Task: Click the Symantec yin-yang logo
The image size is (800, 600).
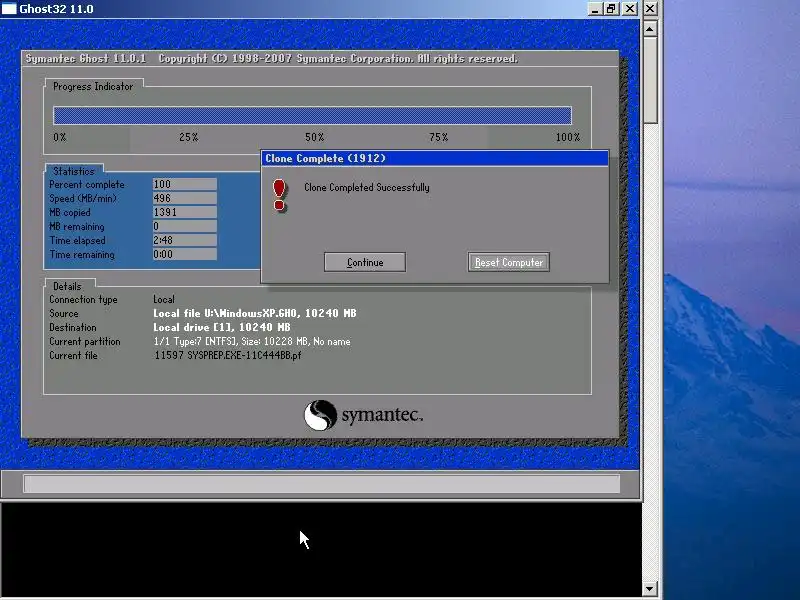Action: pos(320,415)
